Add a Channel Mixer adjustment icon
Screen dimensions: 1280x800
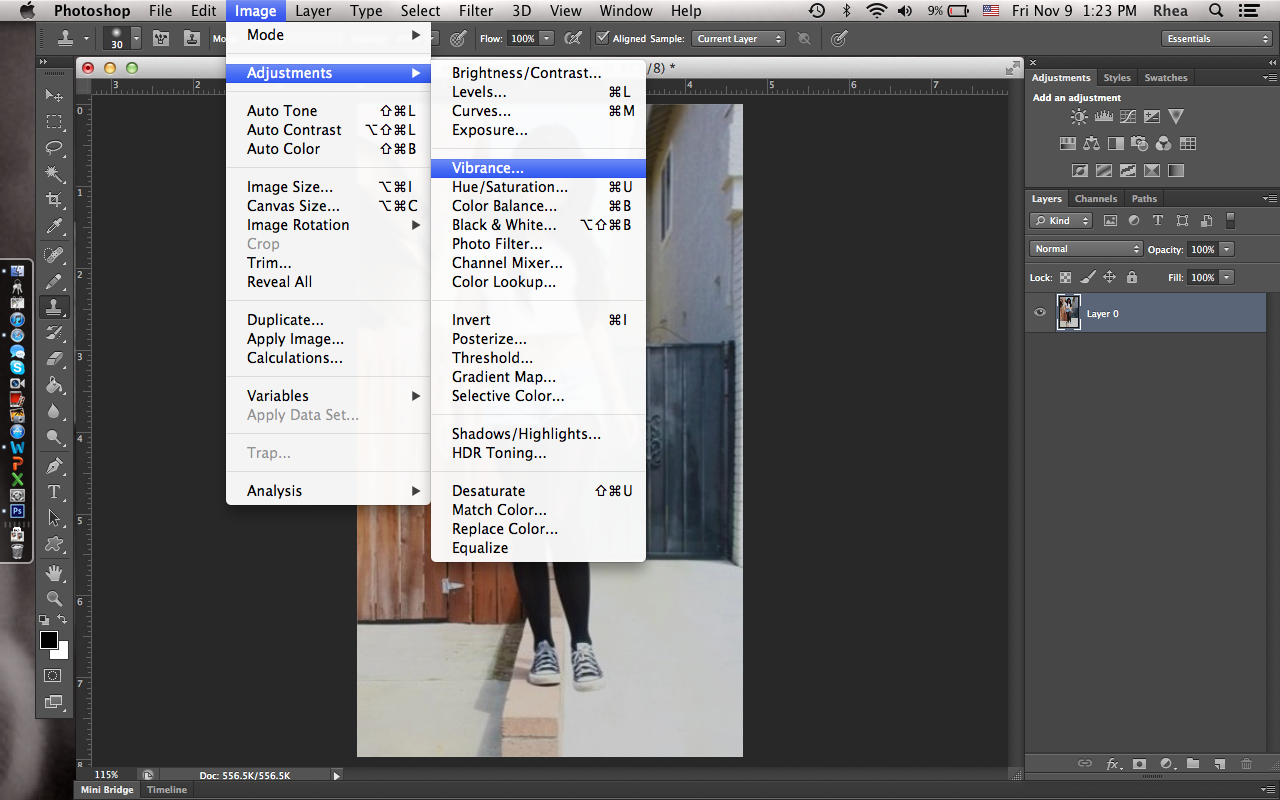[1163, 144]
